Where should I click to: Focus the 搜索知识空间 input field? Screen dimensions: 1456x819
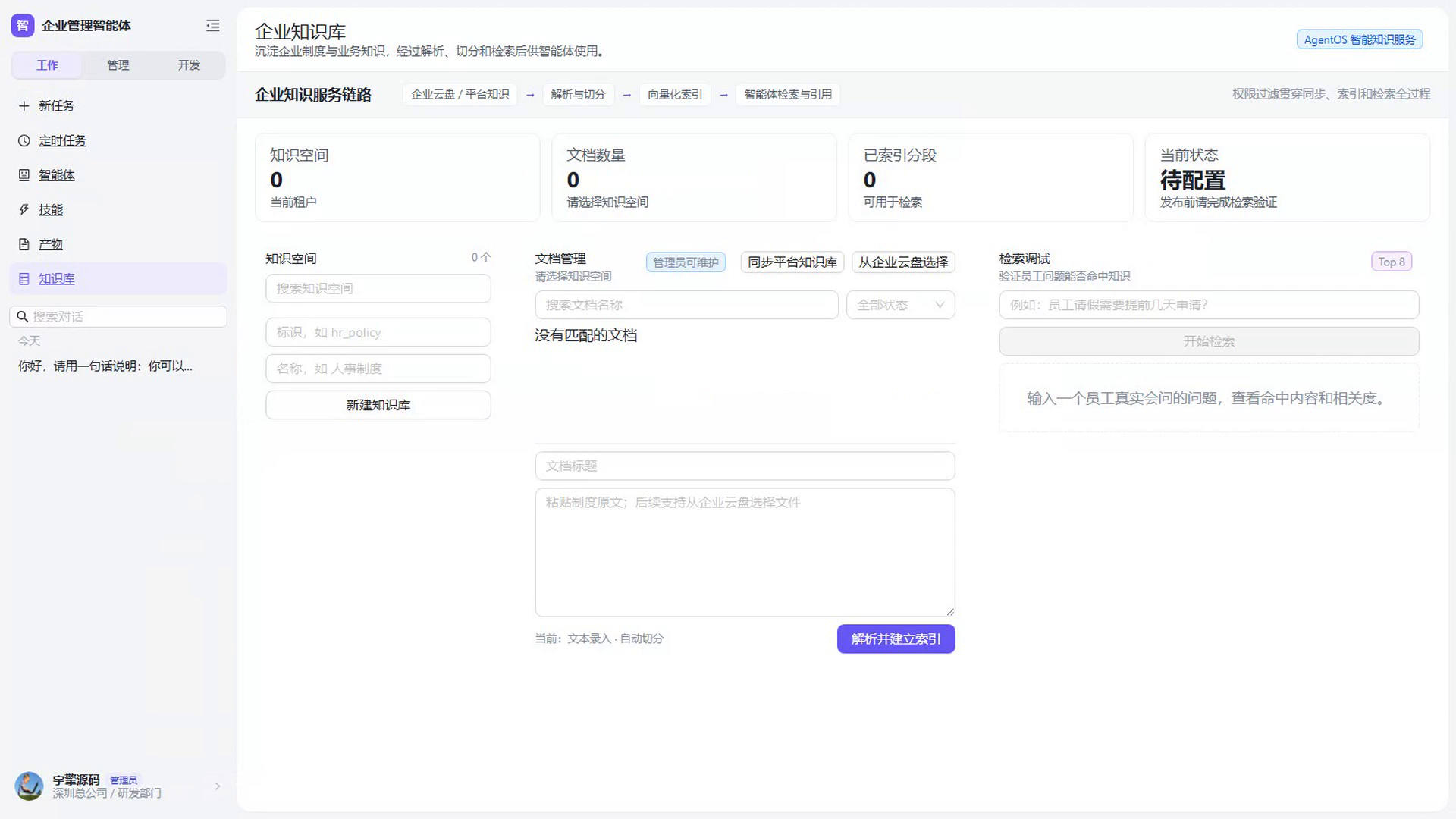378,289
